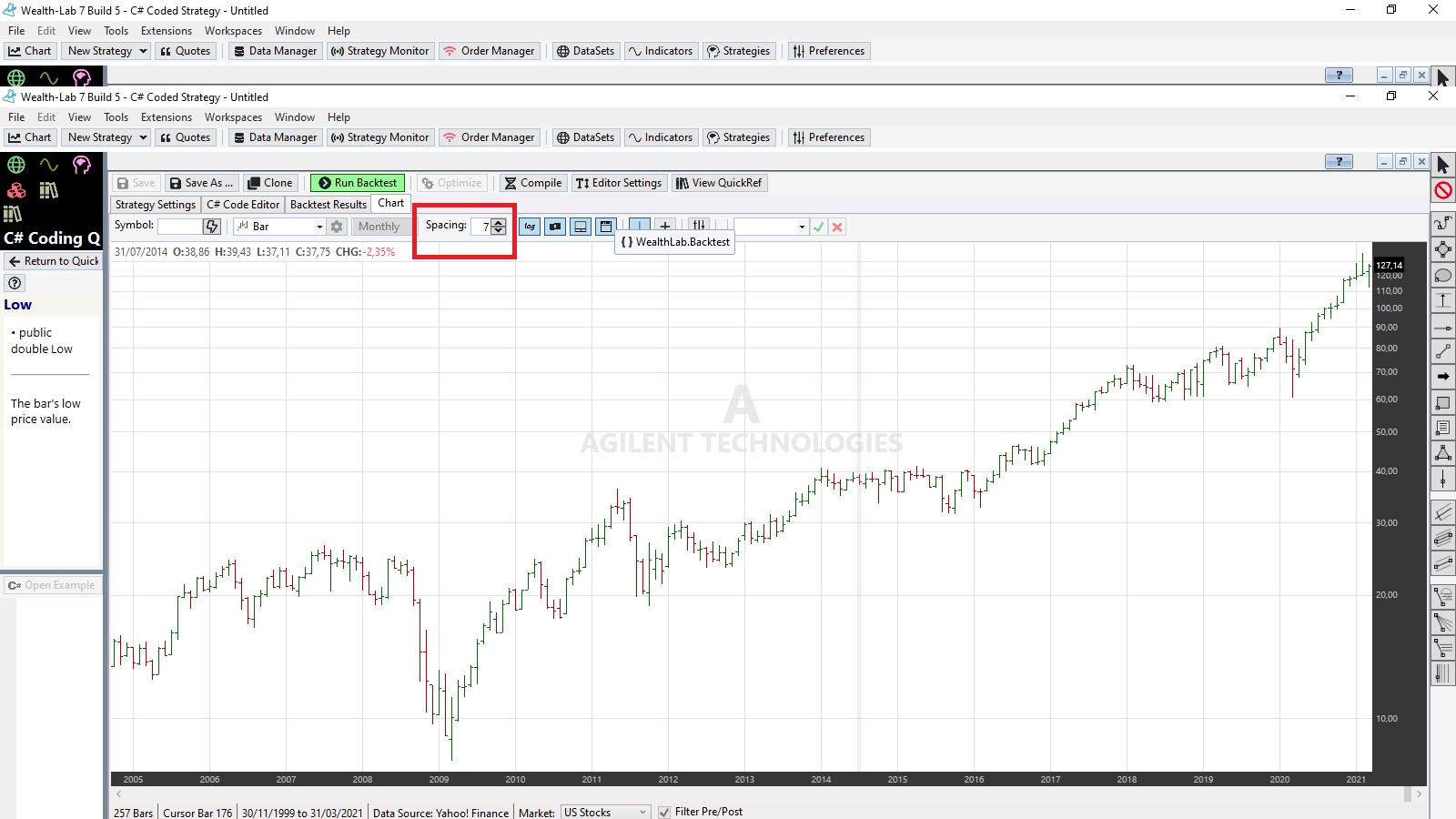The image size is (1456, 819).
Task: Click the horizontal chart scrollbar right arrow
Action: coord(1419,794)
